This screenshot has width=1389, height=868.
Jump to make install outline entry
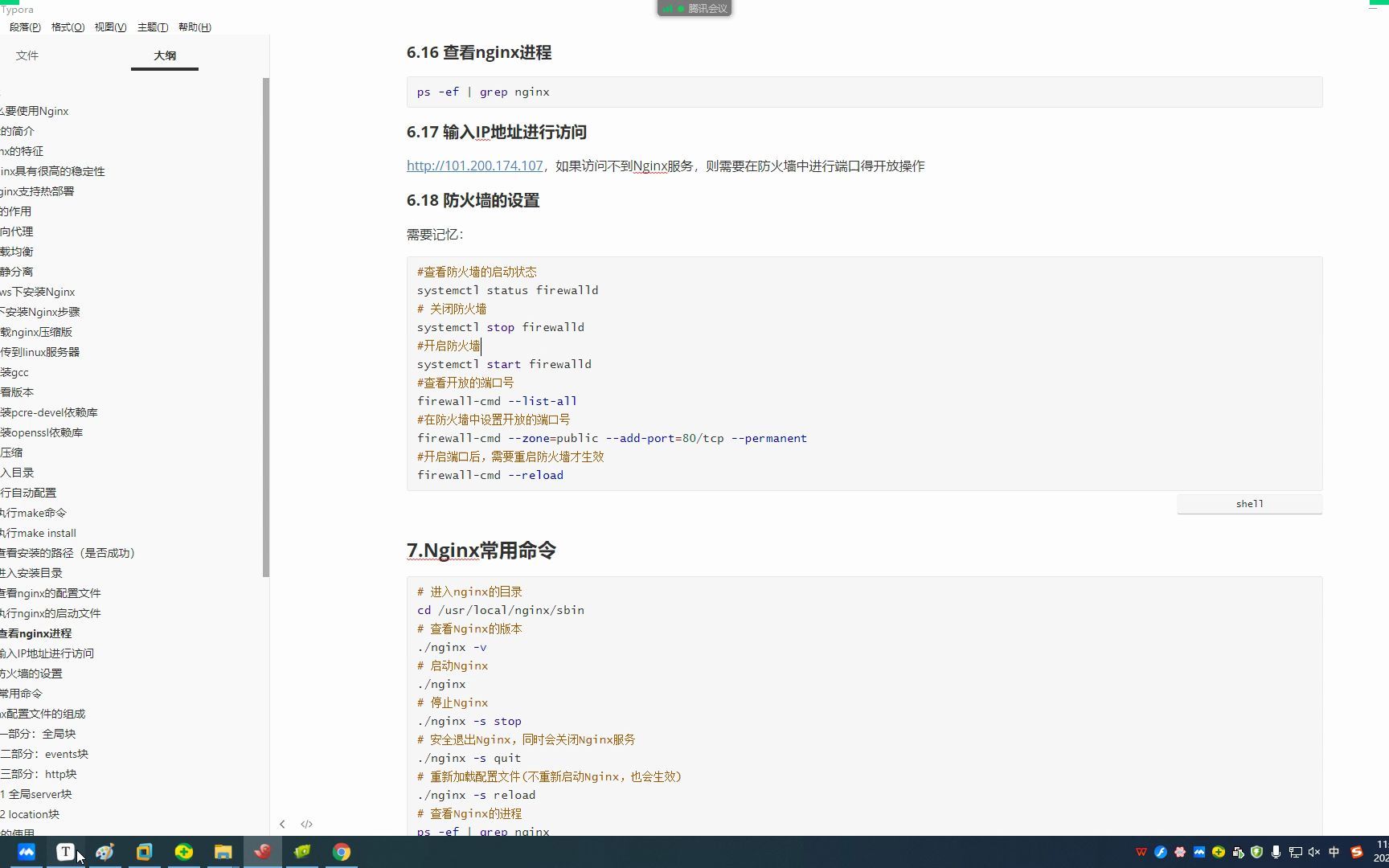[x=39, y=533]
